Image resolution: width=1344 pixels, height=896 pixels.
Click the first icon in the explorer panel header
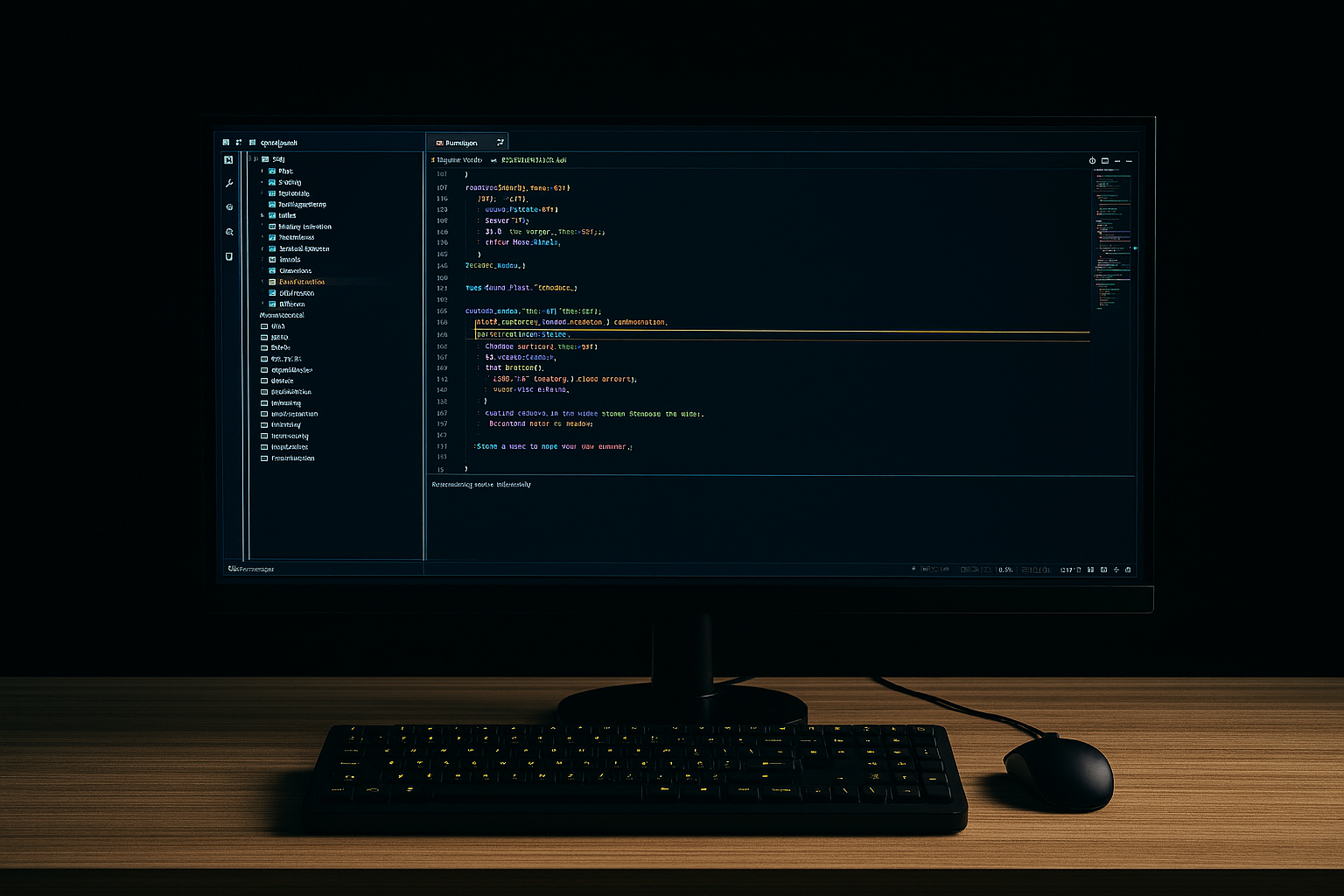pos(226,143)
